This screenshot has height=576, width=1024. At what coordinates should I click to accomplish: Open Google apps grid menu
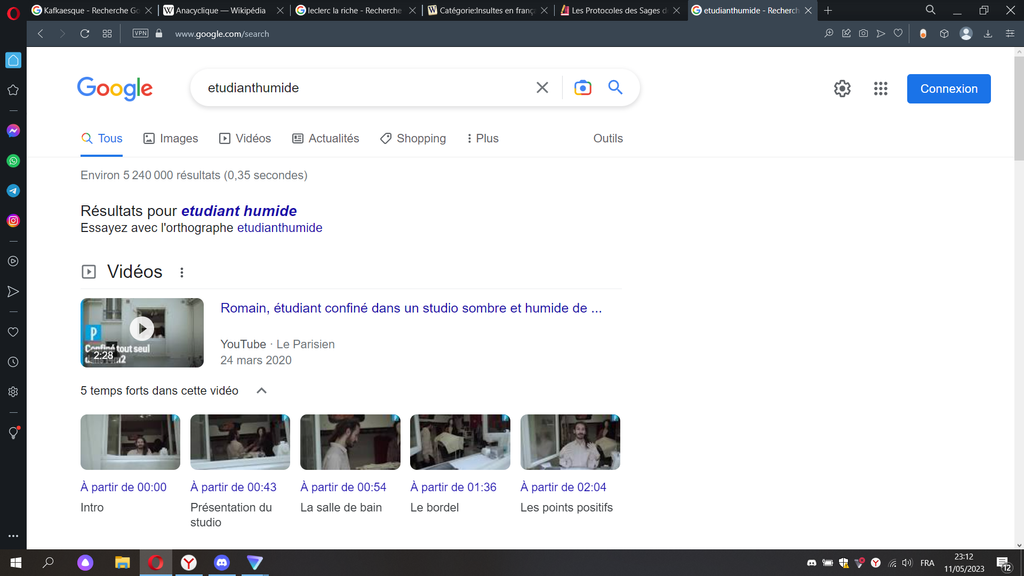[880, 89]
